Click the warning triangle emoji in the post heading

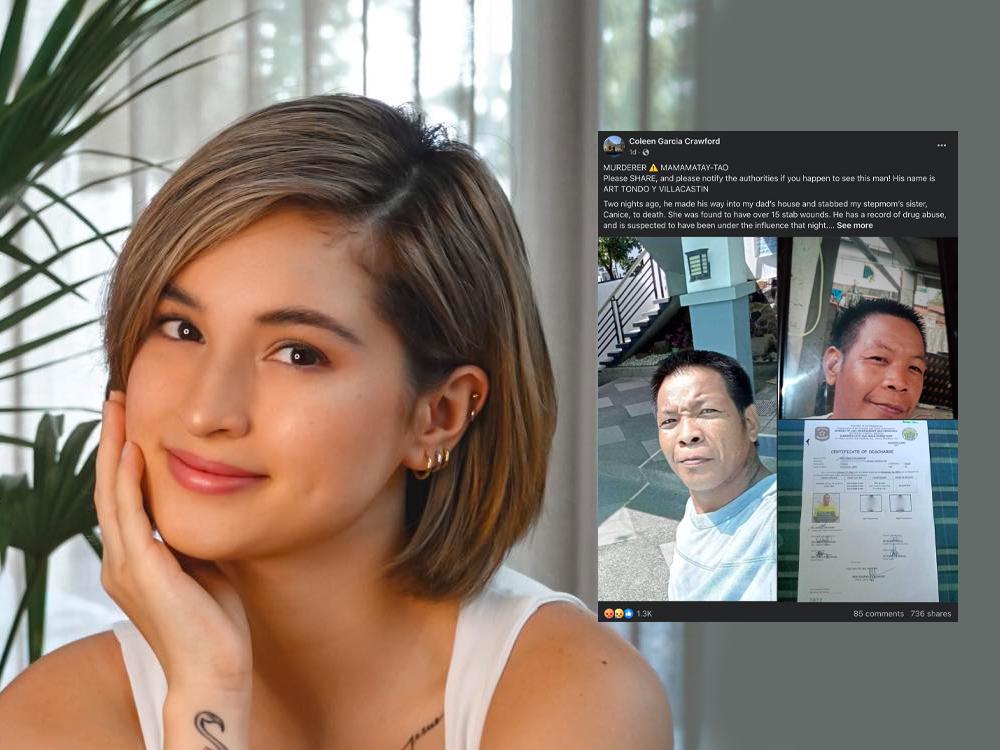(653, 167)
